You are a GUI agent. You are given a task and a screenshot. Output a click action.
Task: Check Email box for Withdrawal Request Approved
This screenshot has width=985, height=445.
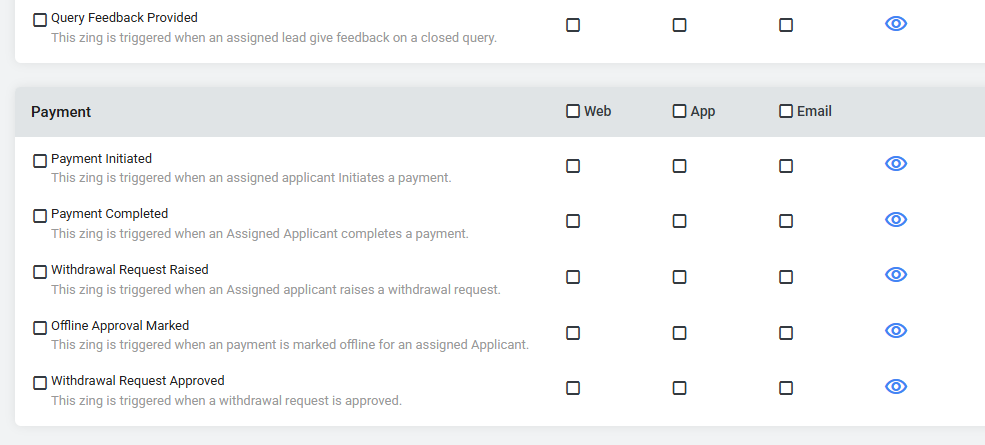click(x=786, y=388)
